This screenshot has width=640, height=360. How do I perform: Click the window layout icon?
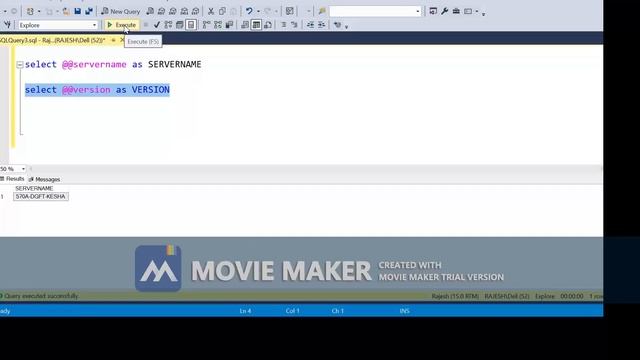point(468,11)
